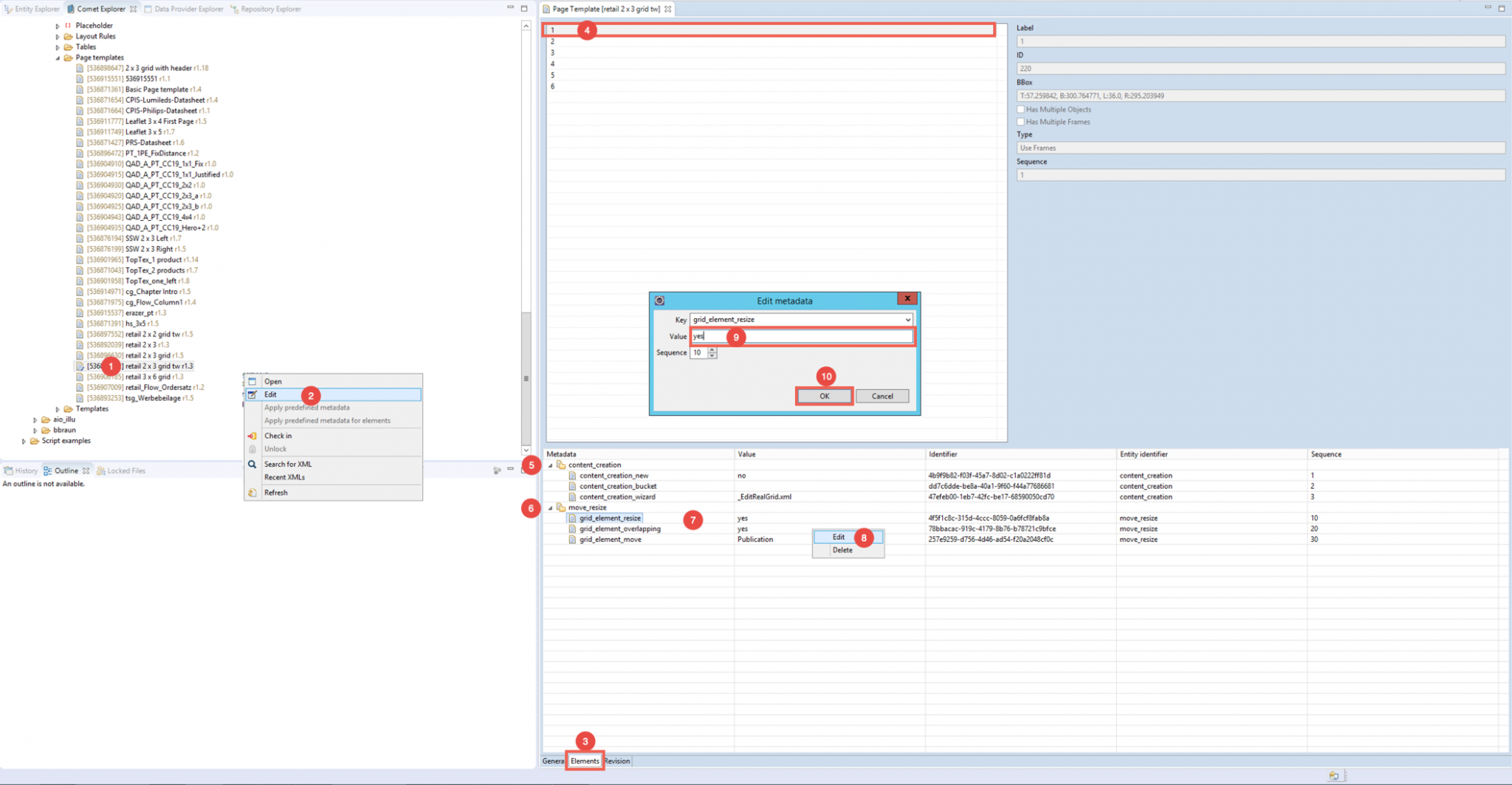1512x785 pixels.
Task: Collapse the Page templates folder
Action: (x=58, y=57)
